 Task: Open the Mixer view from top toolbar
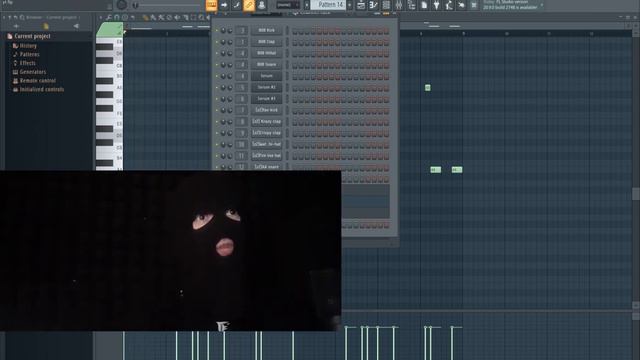pos(399,5)
